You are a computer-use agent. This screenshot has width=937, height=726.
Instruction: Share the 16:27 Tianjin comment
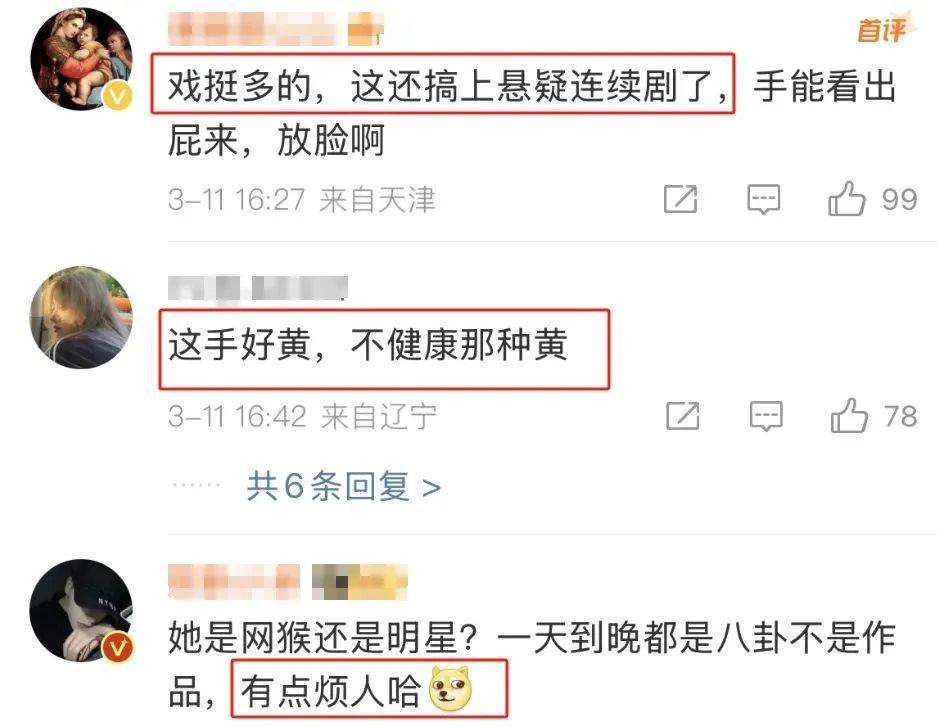(x=681, y=199)
